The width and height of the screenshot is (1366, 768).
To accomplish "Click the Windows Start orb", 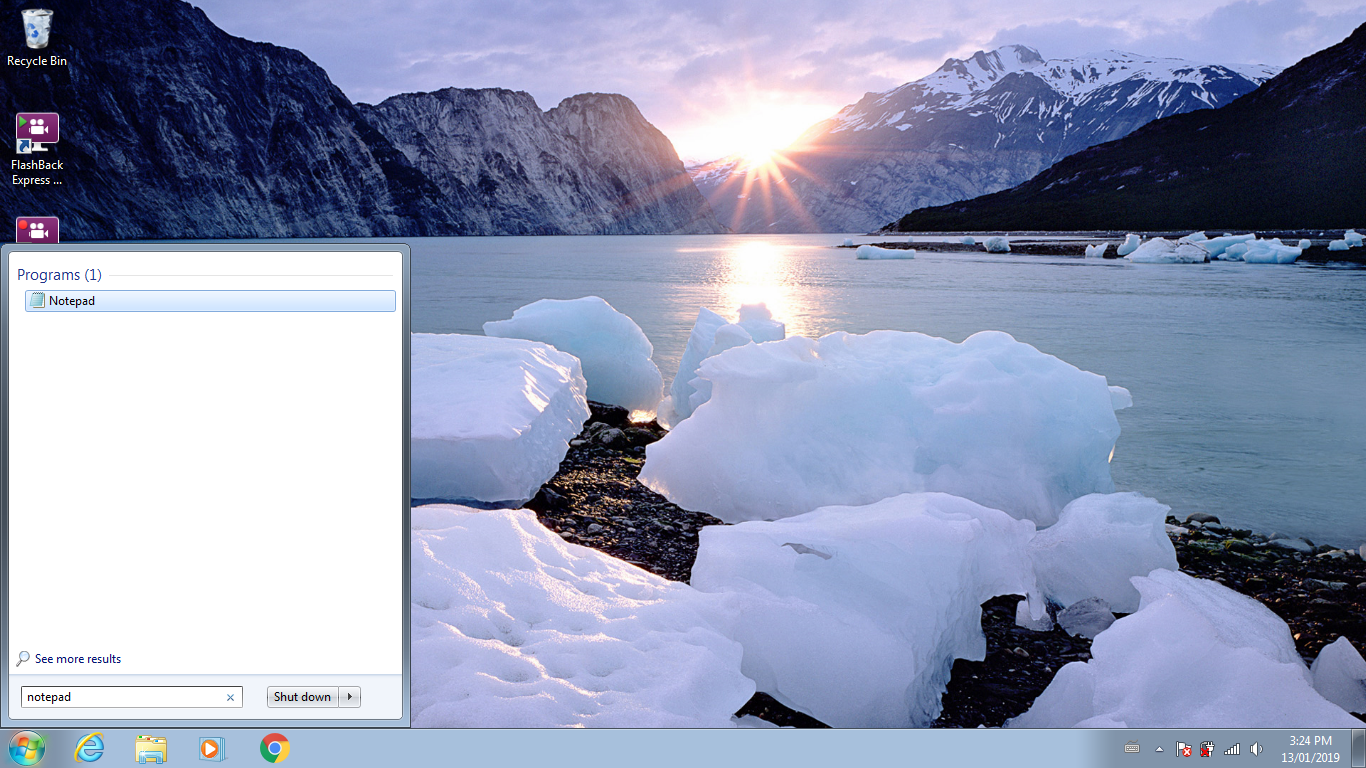I will [27, 748].
